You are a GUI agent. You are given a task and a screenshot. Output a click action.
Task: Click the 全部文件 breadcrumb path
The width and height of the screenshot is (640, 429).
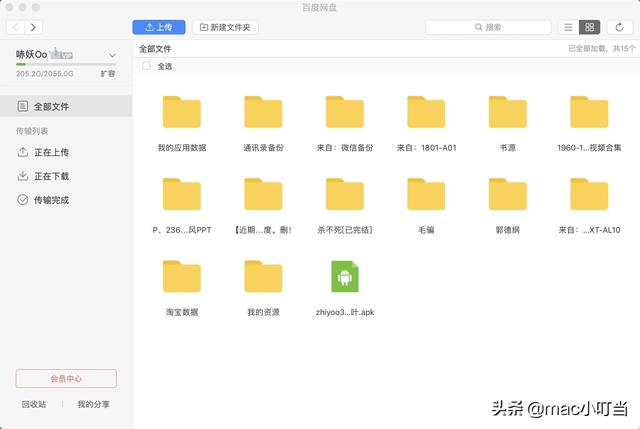(155, 49)
